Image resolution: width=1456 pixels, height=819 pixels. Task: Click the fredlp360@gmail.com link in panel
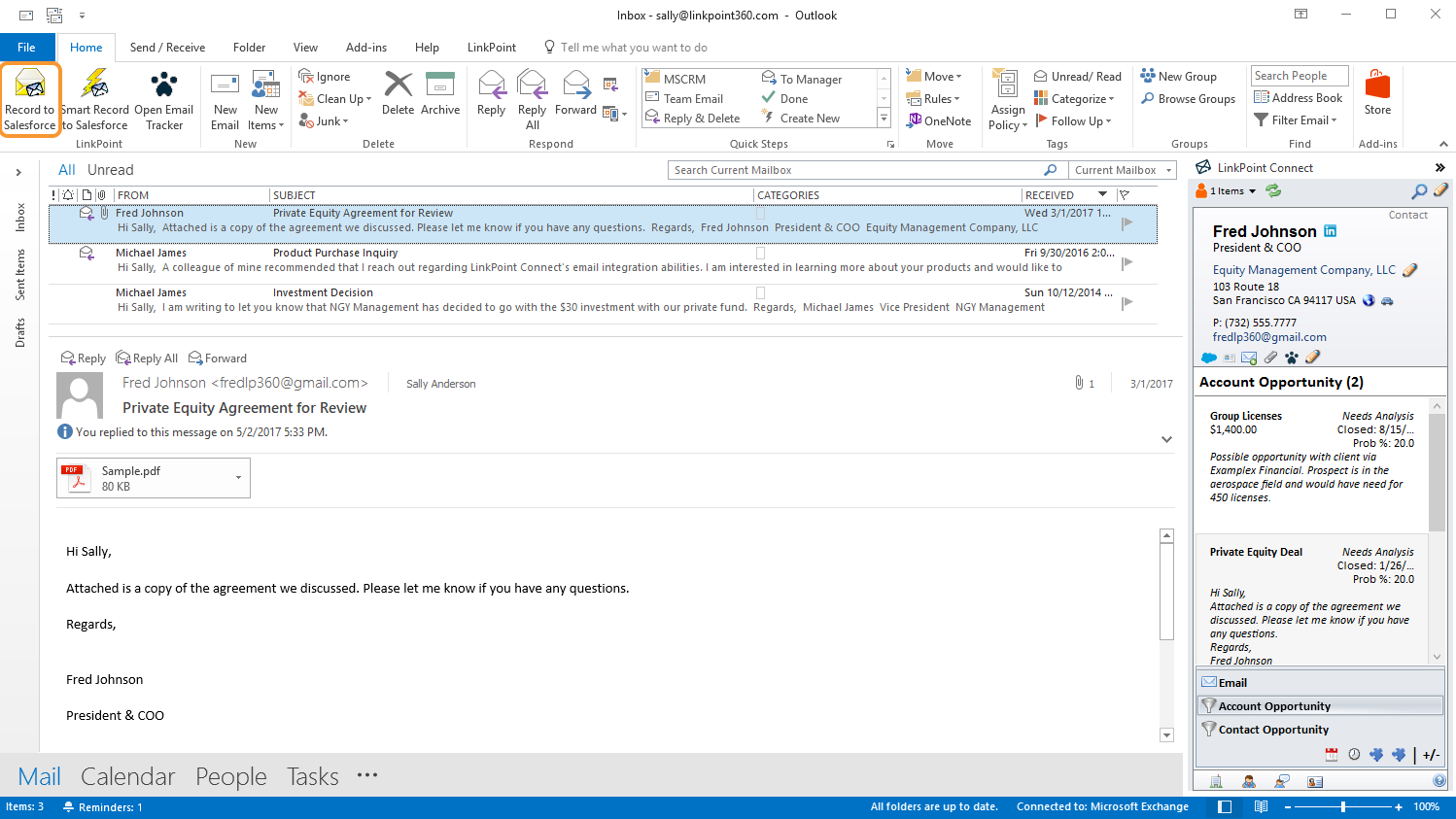pos(1269,337)
